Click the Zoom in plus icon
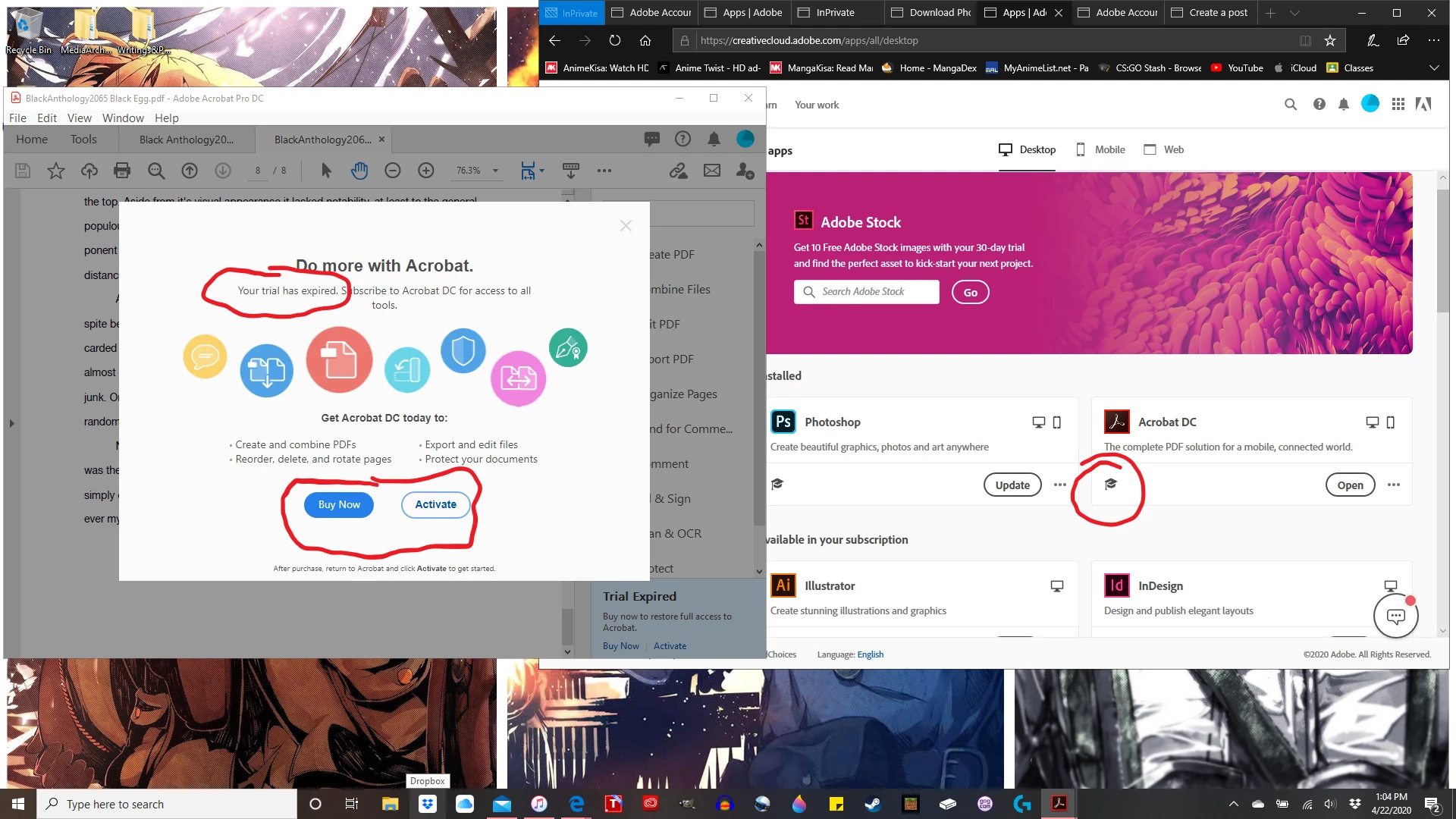Image resolution: width=1456 pixels, height=819 pixels. (x=426, y=171)
